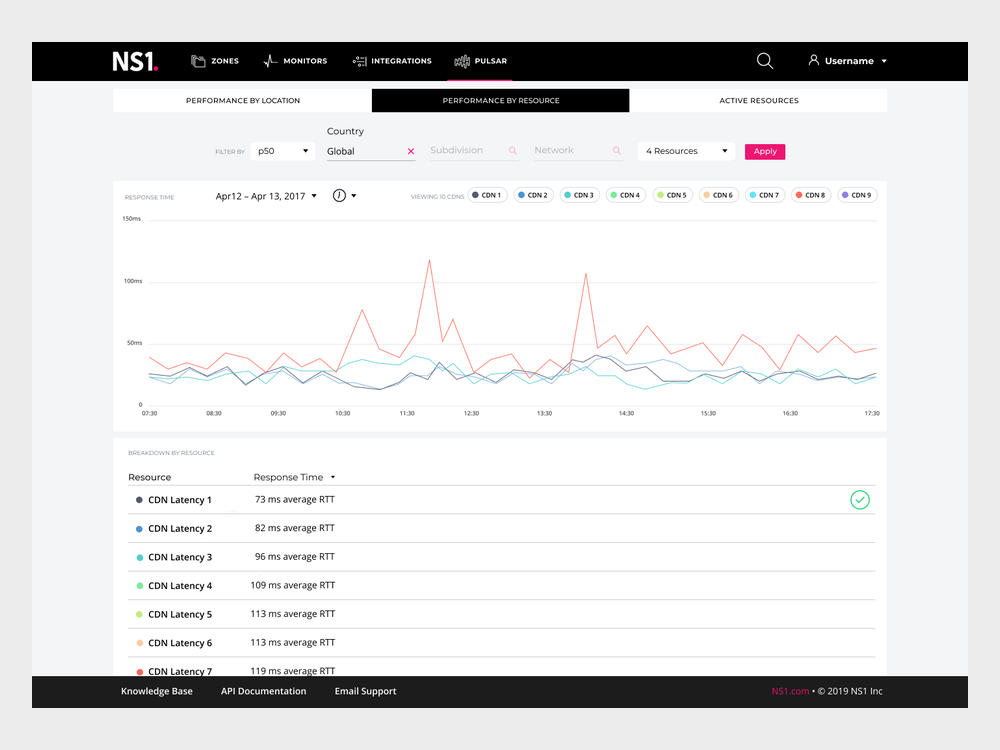Toggle the CDN 6 series
The width and height of the screenshot is (1000, 750).
719,195
